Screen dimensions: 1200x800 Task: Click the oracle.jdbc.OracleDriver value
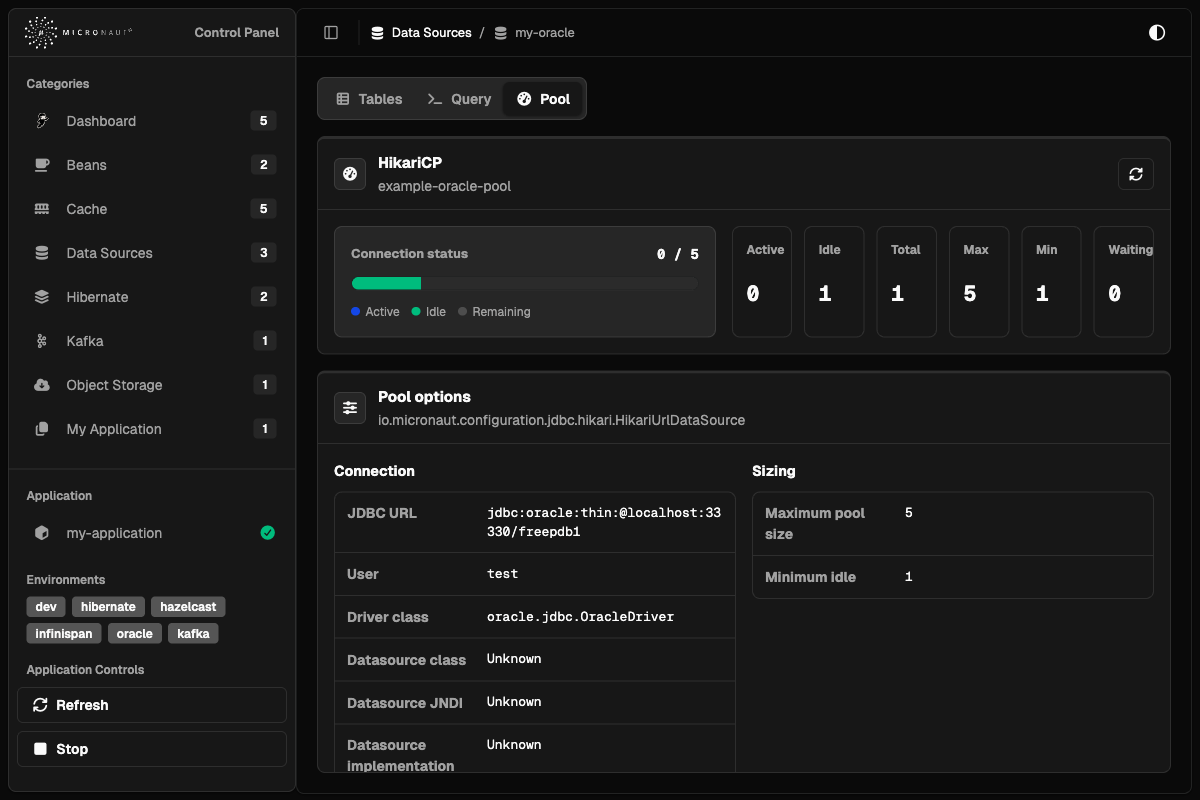[580, 617]
